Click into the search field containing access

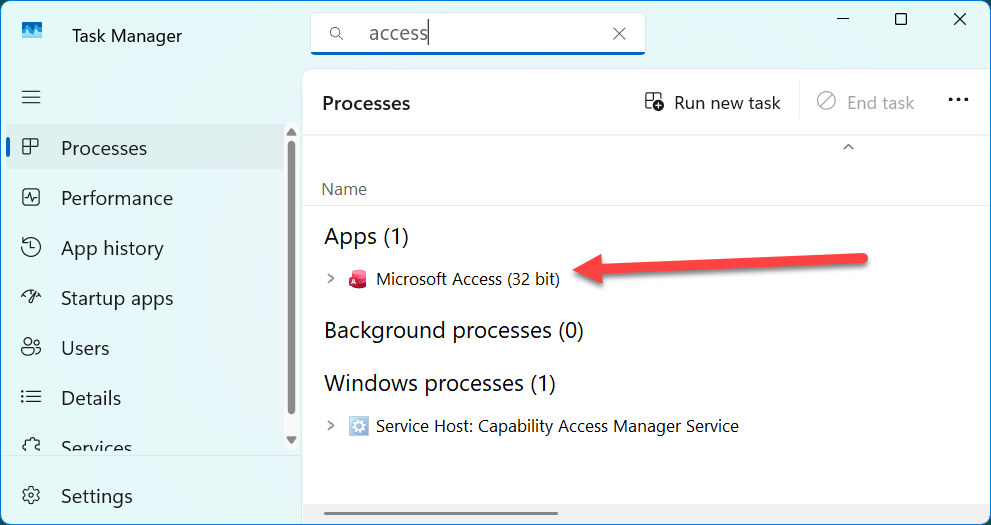pos(478,33)
